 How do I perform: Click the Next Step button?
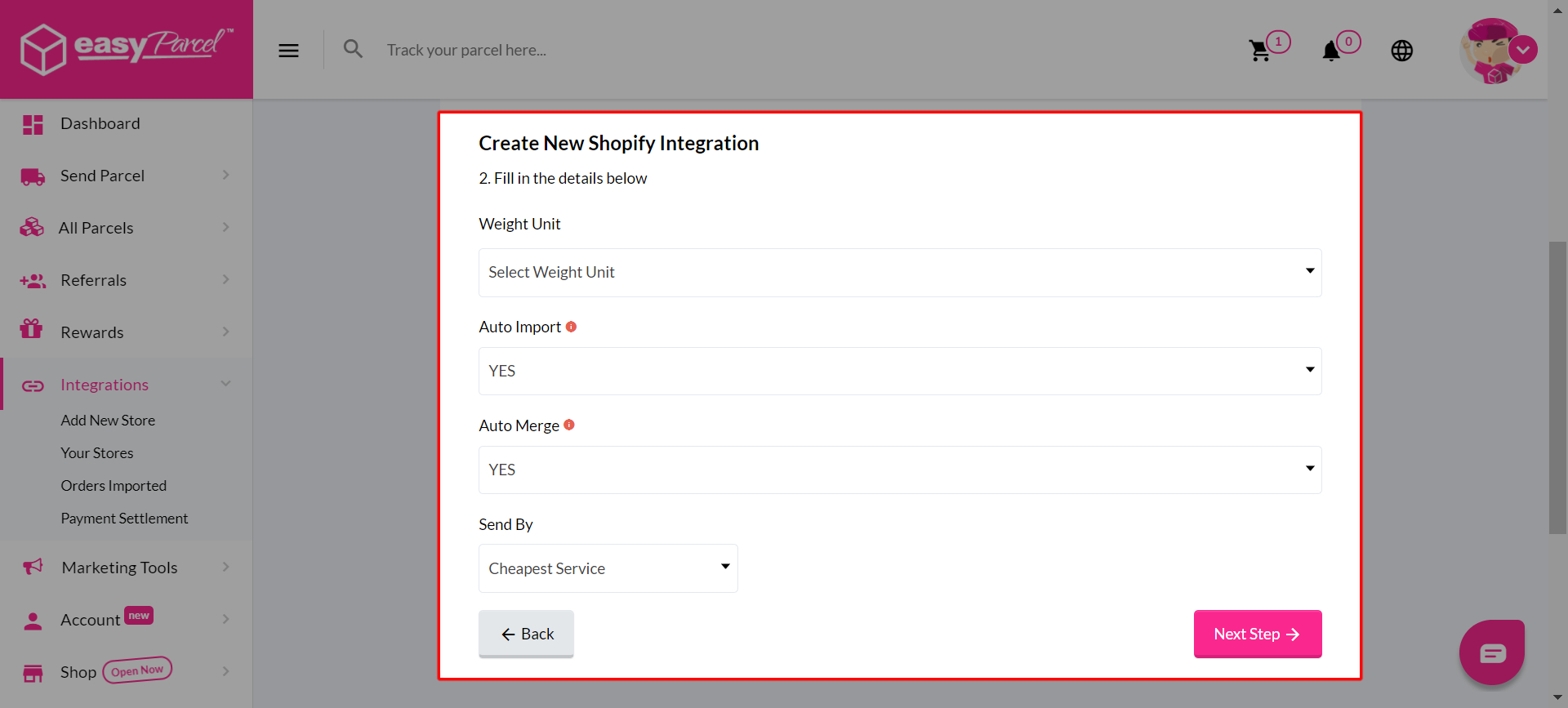tap(1258, 634)
